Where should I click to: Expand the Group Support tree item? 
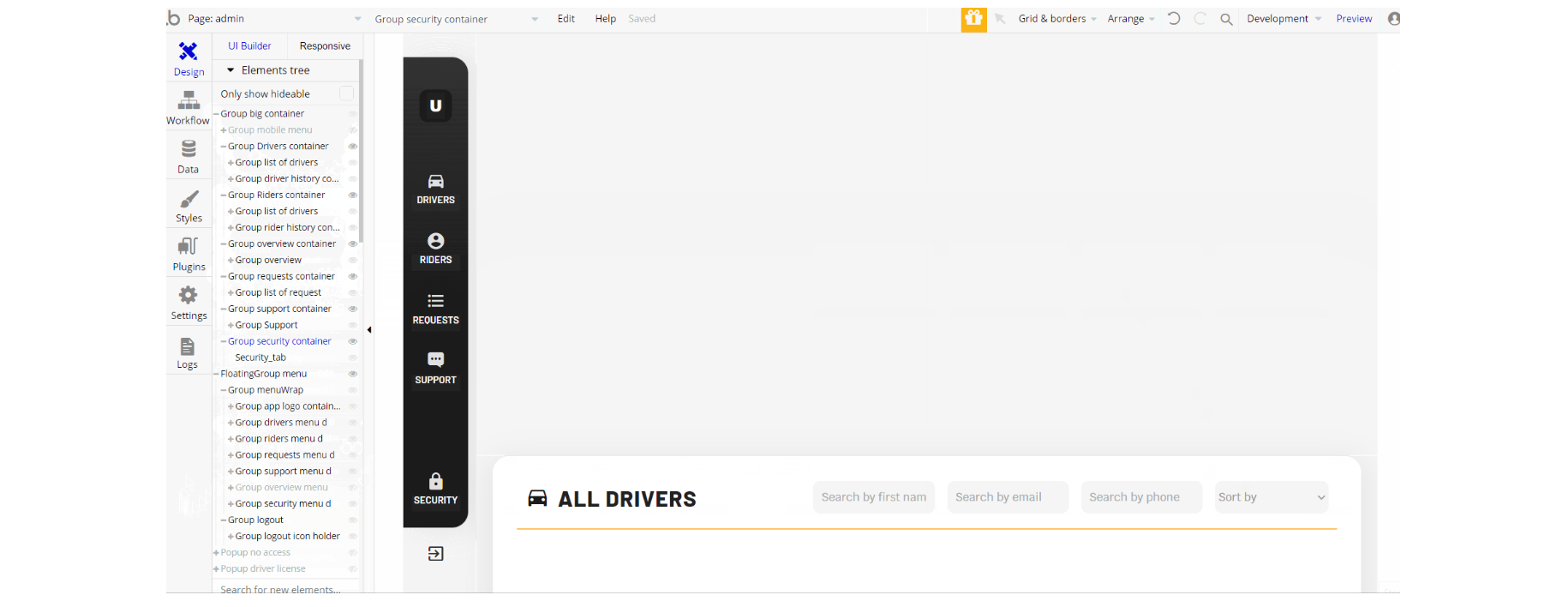click(x=230, y=326)
